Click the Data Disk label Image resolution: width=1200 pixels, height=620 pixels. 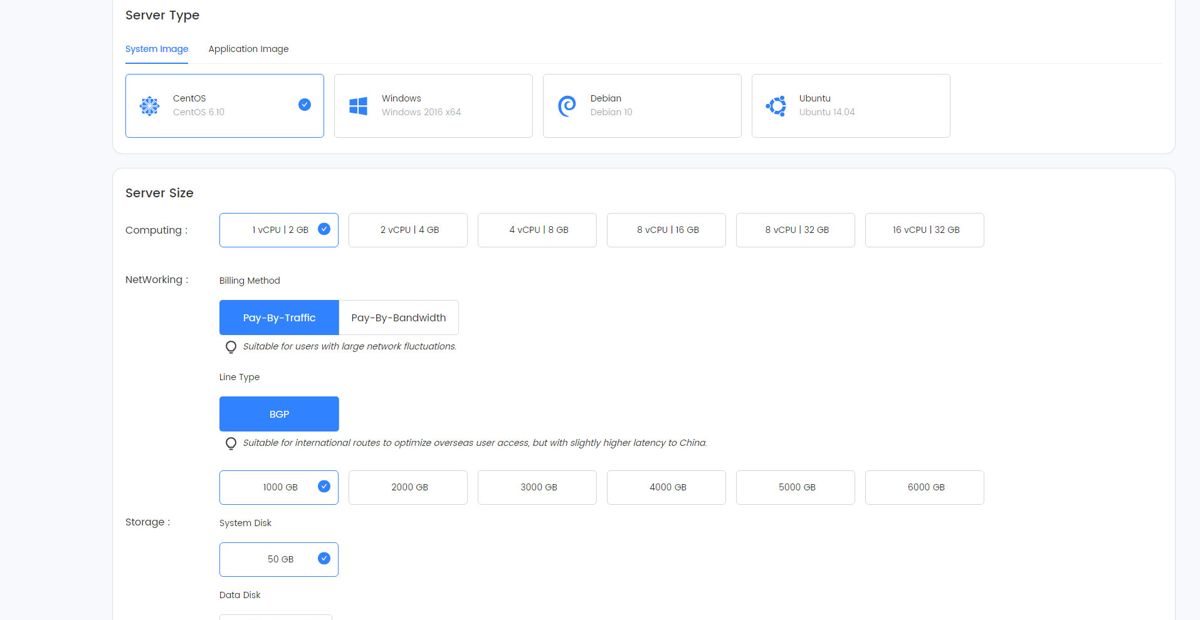(x=240, y=595)
